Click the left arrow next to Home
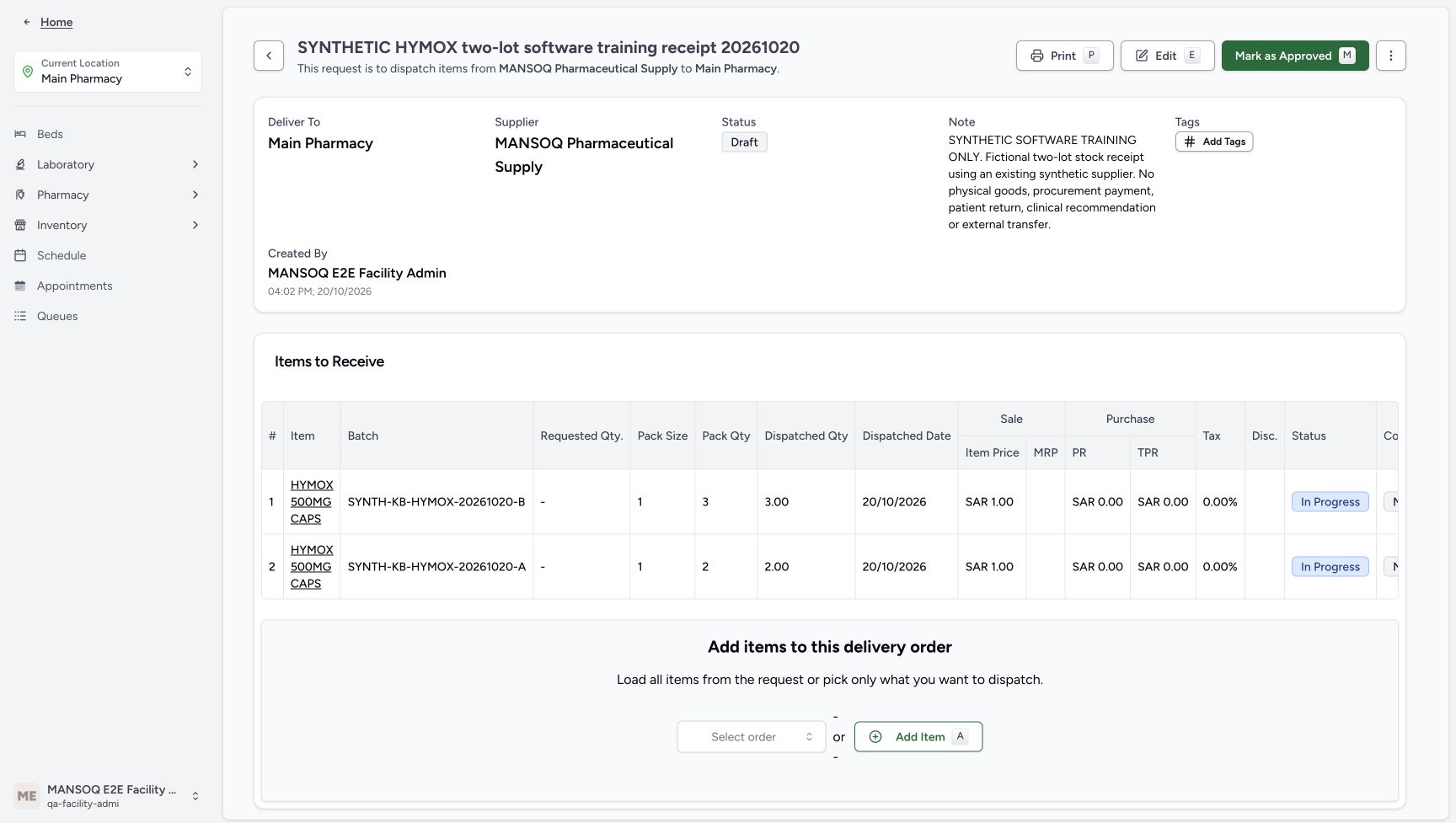 pyautogui.click(x=27, y=22)
